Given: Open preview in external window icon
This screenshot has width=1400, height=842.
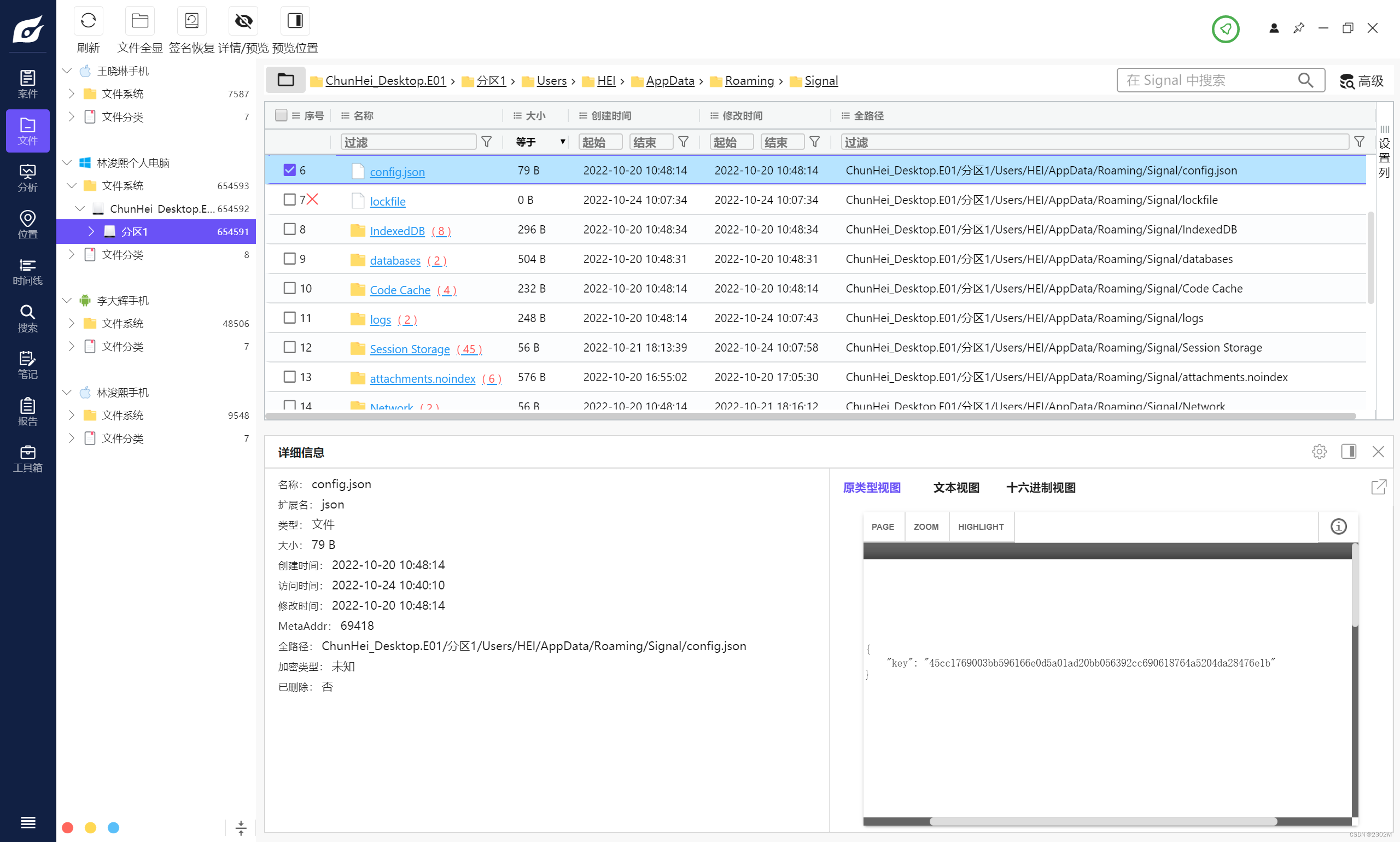Looking at the screenshot, I should 1379,487.
